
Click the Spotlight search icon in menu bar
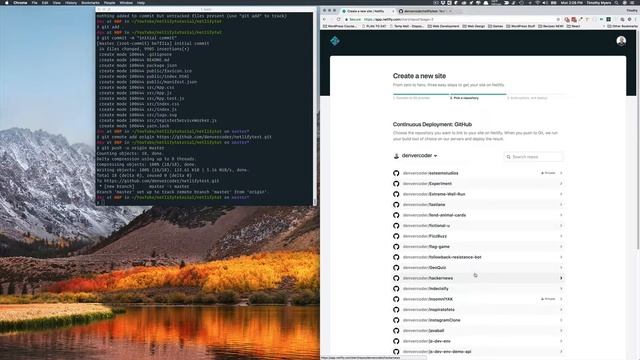pyautogui.click(x=616, y=2)
